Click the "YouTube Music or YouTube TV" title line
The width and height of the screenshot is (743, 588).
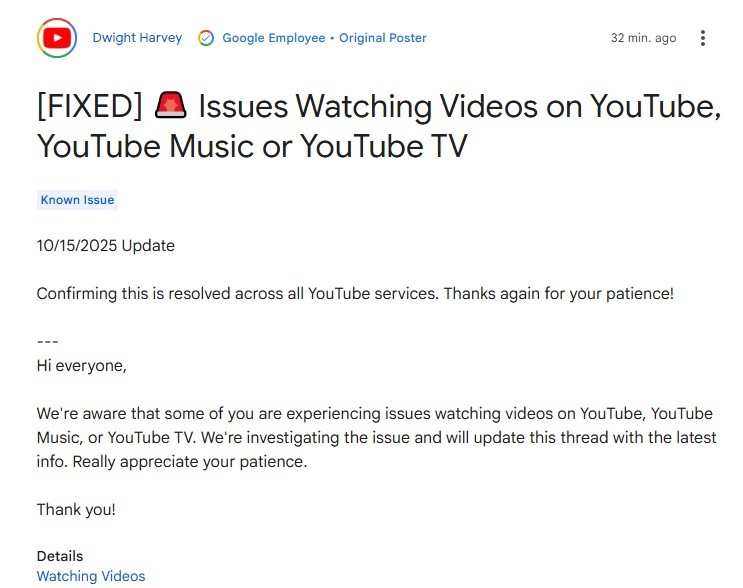coord(252,146)
